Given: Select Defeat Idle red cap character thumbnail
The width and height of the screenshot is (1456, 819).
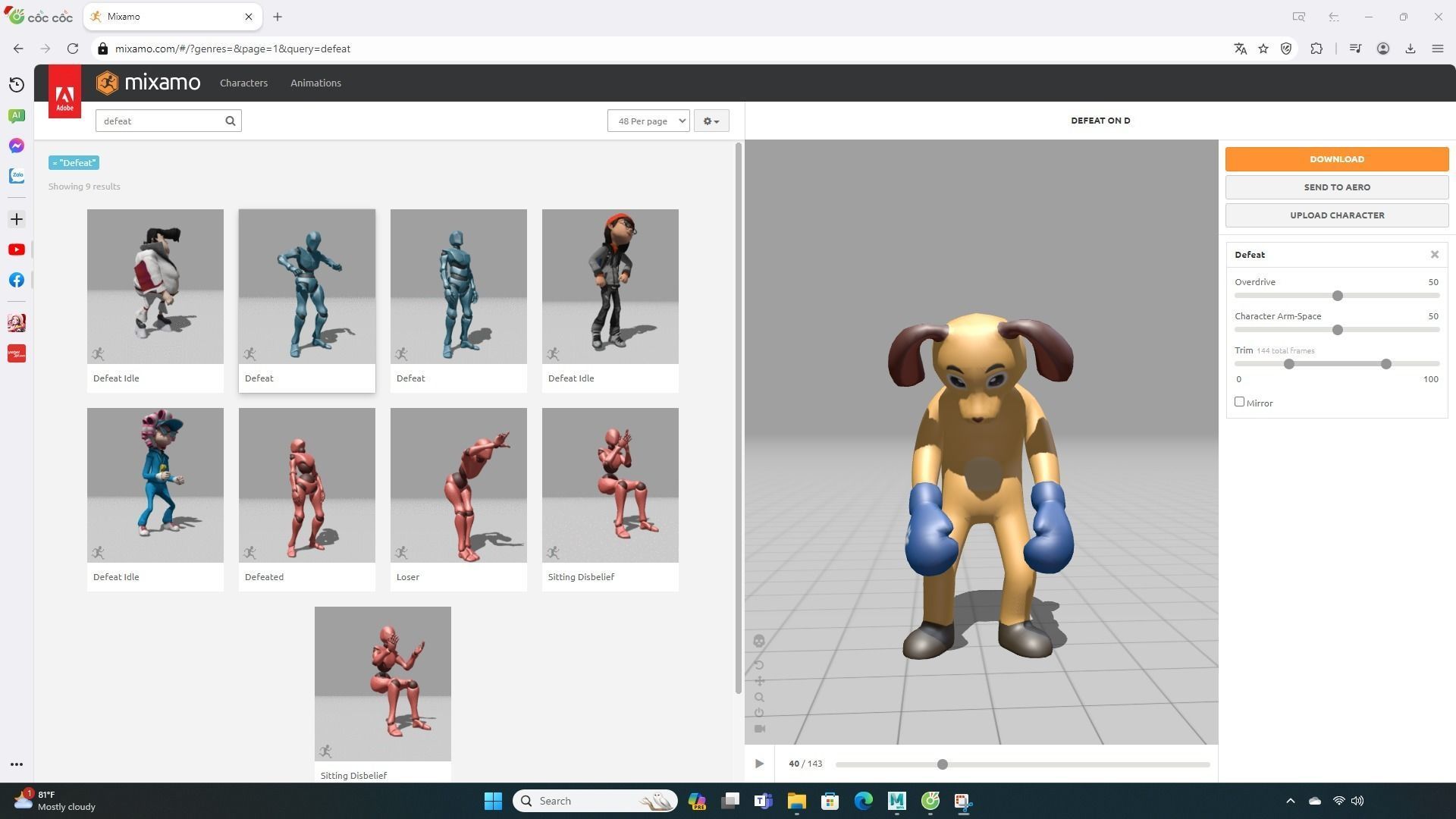Looking at the screenshot, I should pyautogui.click(x=610, y=287).
